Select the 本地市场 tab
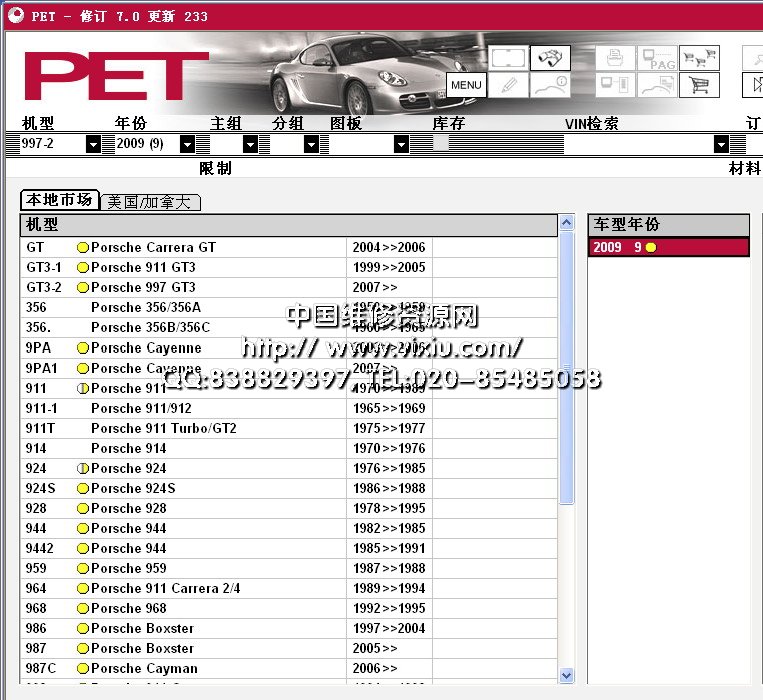Image resolution: width=763 pixels, height=700 pixels. pyautogui.click(x=59, y=201)
